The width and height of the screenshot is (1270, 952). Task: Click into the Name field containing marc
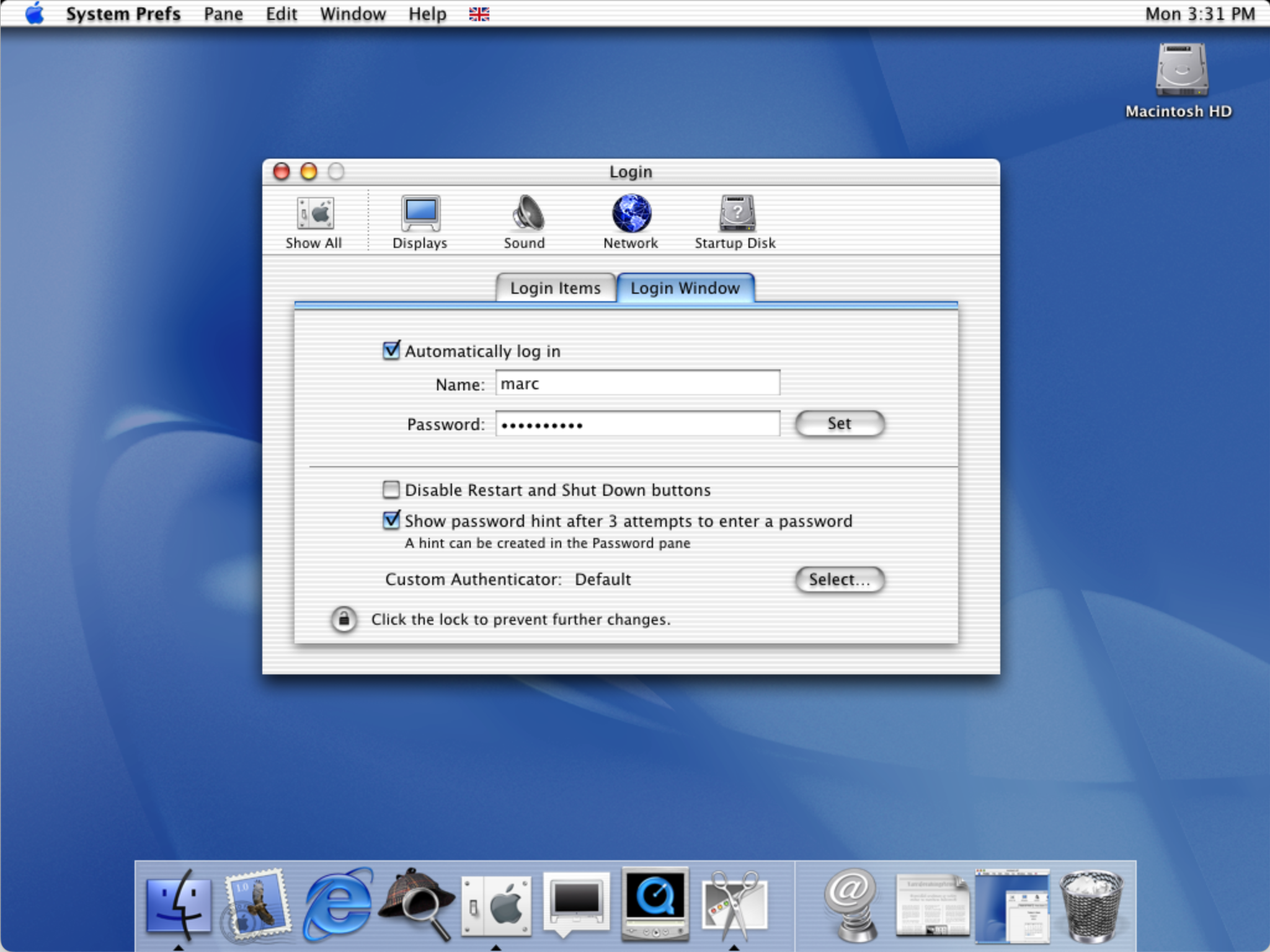637,383
